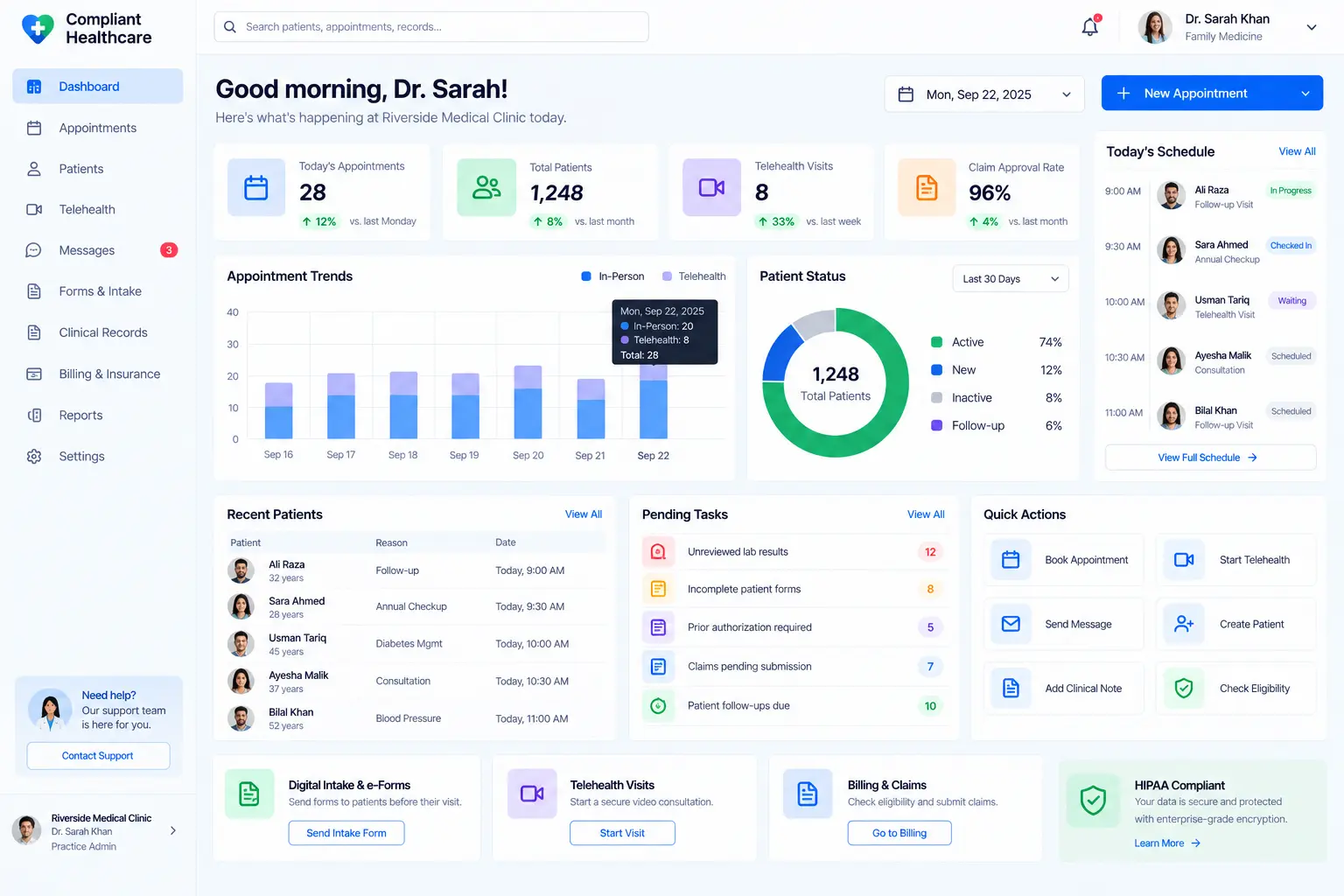Click the search patients input field
Screen dimensions: 1344x896
(x=431, y=27)
